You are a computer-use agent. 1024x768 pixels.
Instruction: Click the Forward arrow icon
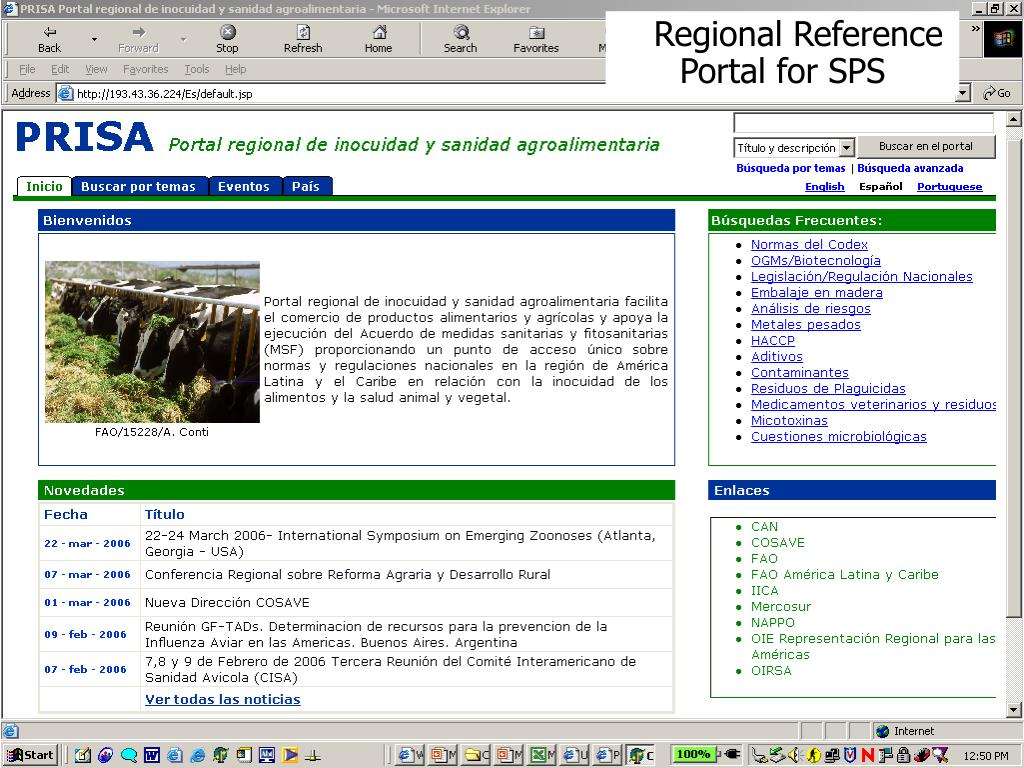tap(138, 32)
